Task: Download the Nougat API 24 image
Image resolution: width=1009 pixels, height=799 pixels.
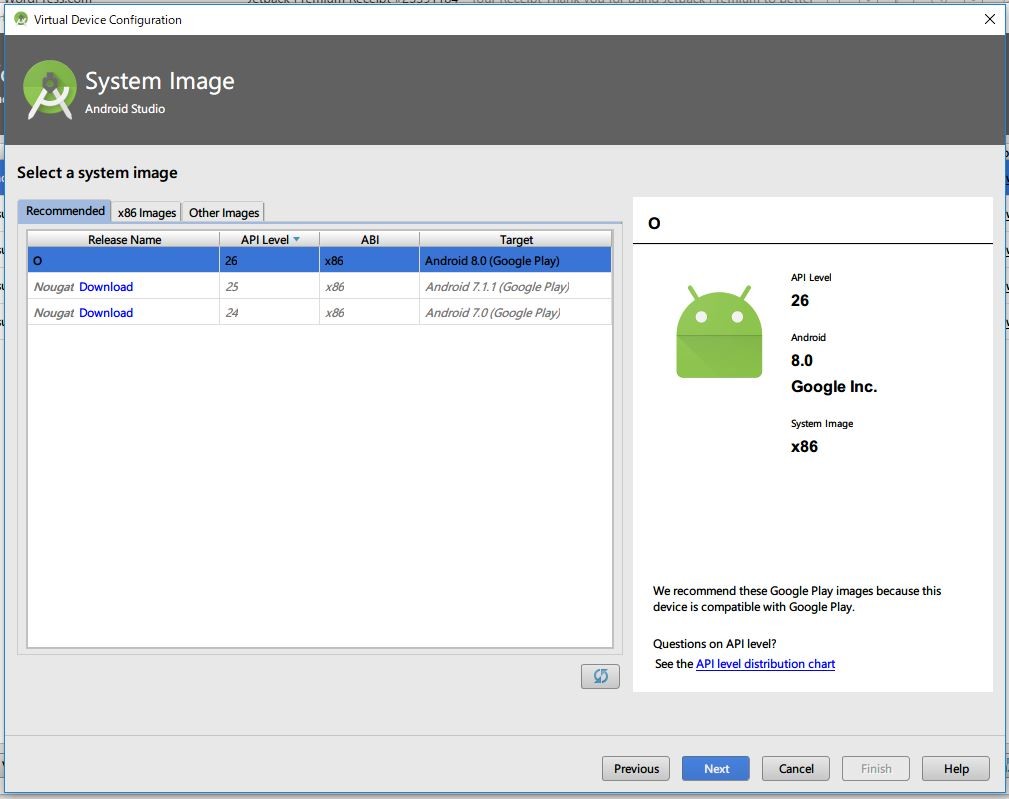Action: point(106,313)
